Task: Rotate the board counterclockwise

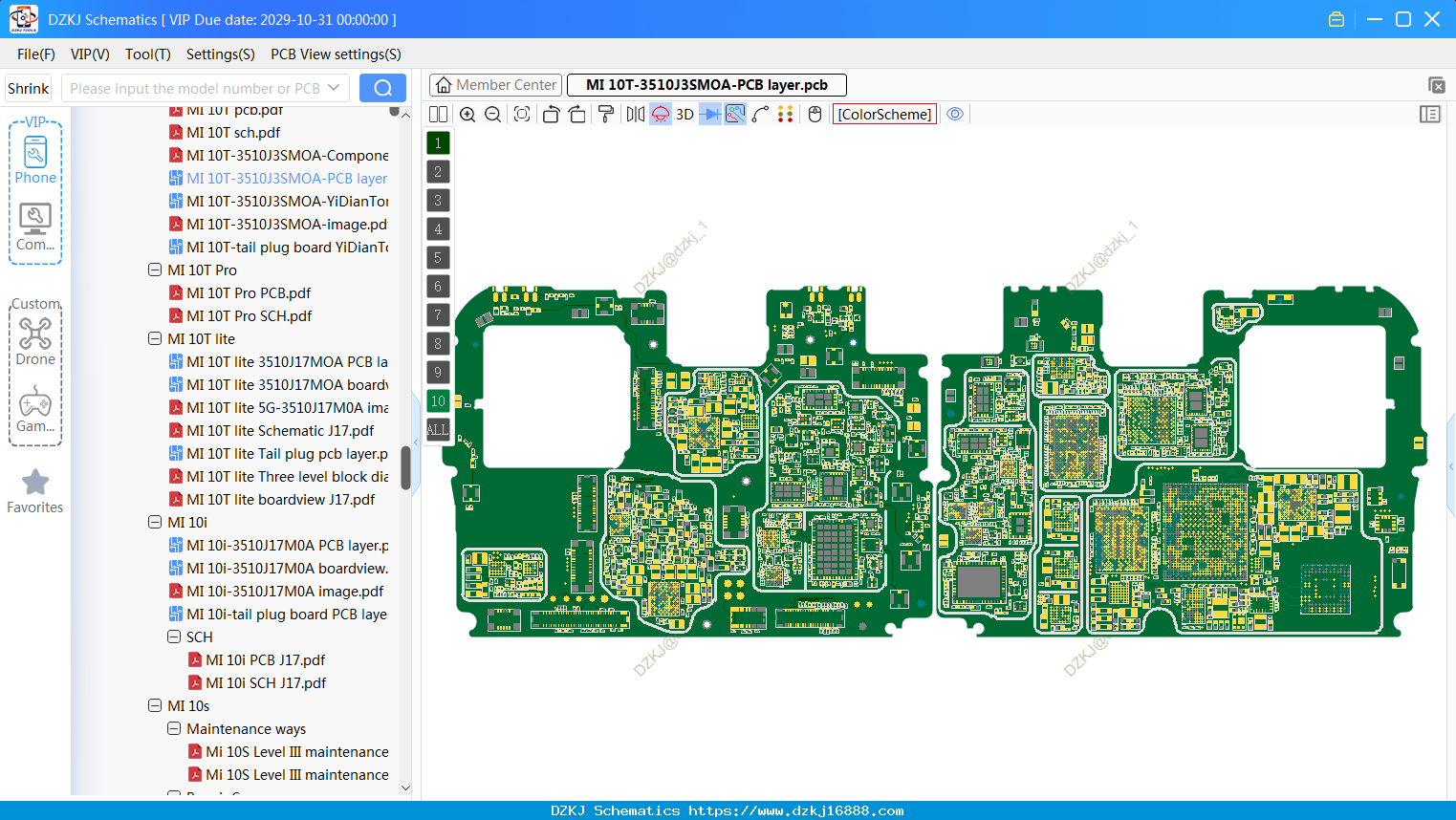Action: 551,115
